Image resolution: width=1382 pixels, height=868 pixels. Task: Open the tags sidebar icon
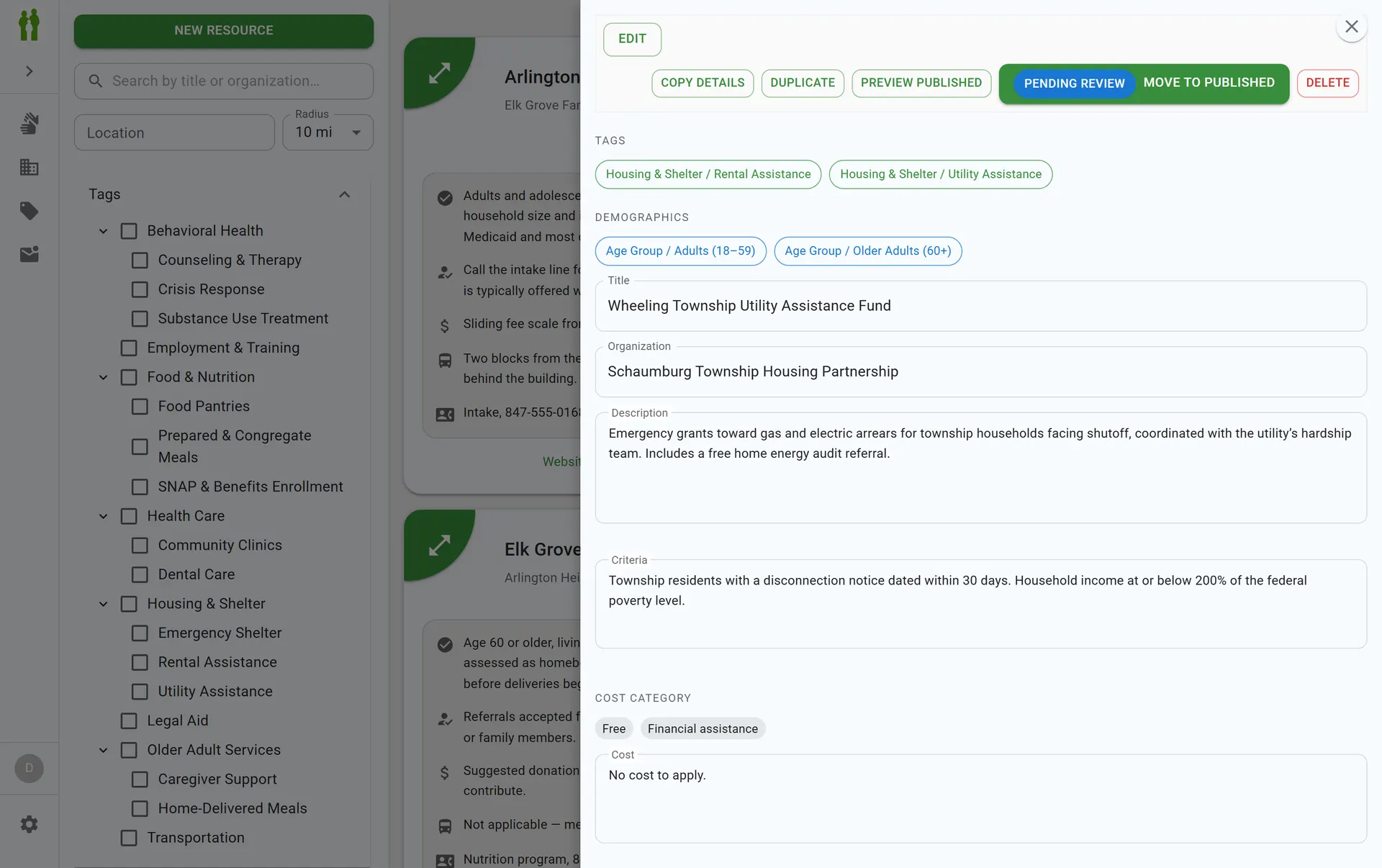[x=29, y=211]
